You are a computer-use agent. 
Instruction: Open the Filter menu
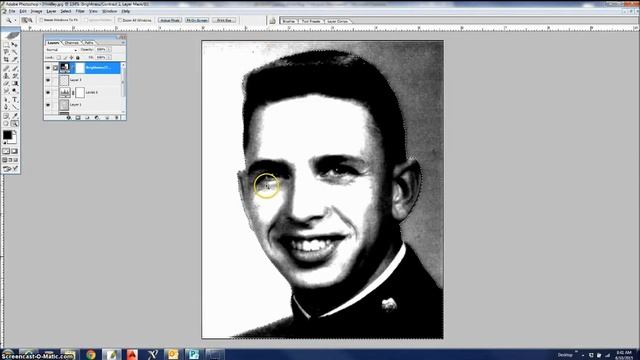(x=80, y=11)
